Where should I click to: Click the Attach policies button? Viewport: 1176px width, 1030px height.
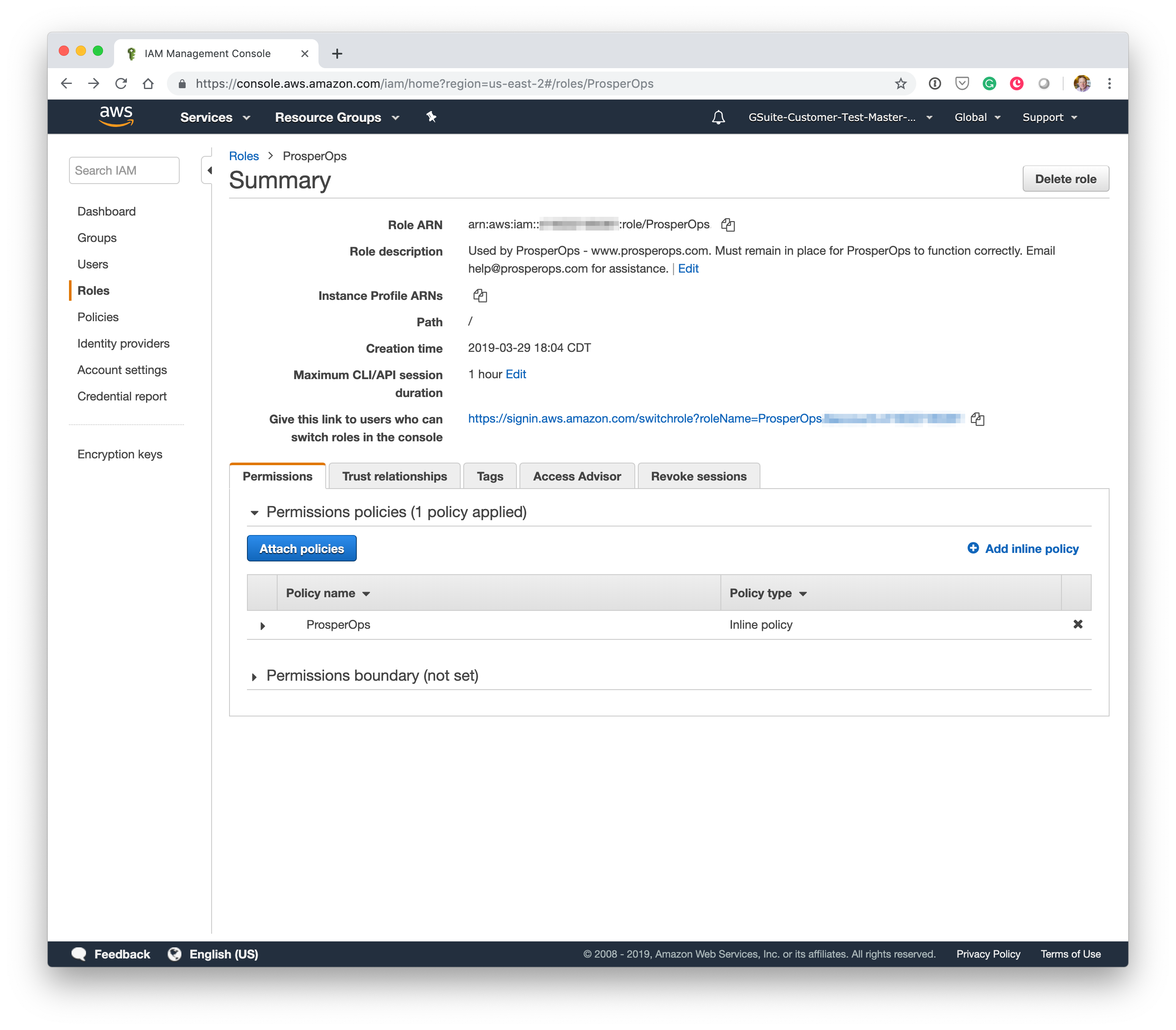click(x=301, y=549)
